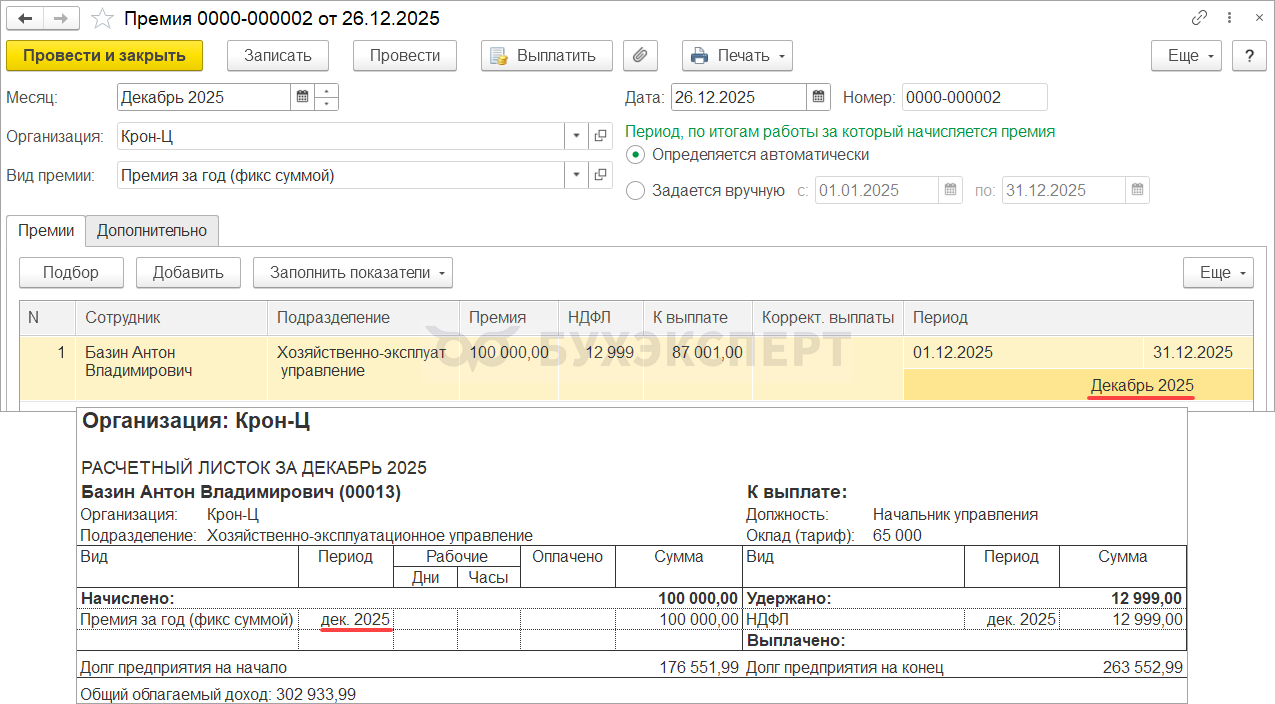1275x704 pixels.
Task: Expand the Вид премии dropdown list
Action: 577,175
